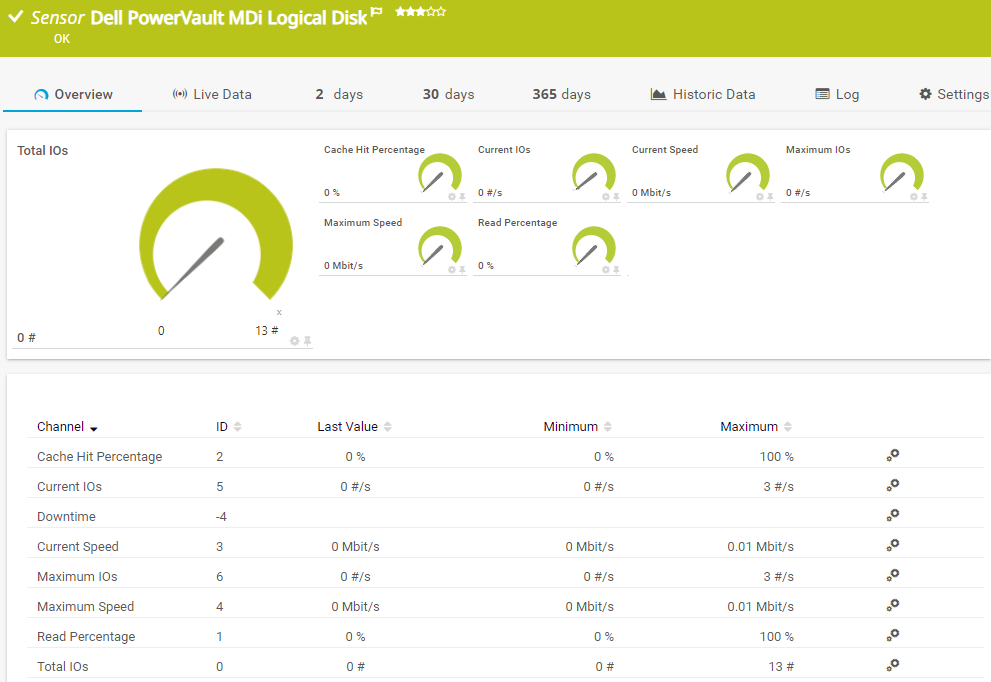This screenshot has height=682, width=991.
Task: Sort table by Channel column arrow
Action: (x=94, y=428)
